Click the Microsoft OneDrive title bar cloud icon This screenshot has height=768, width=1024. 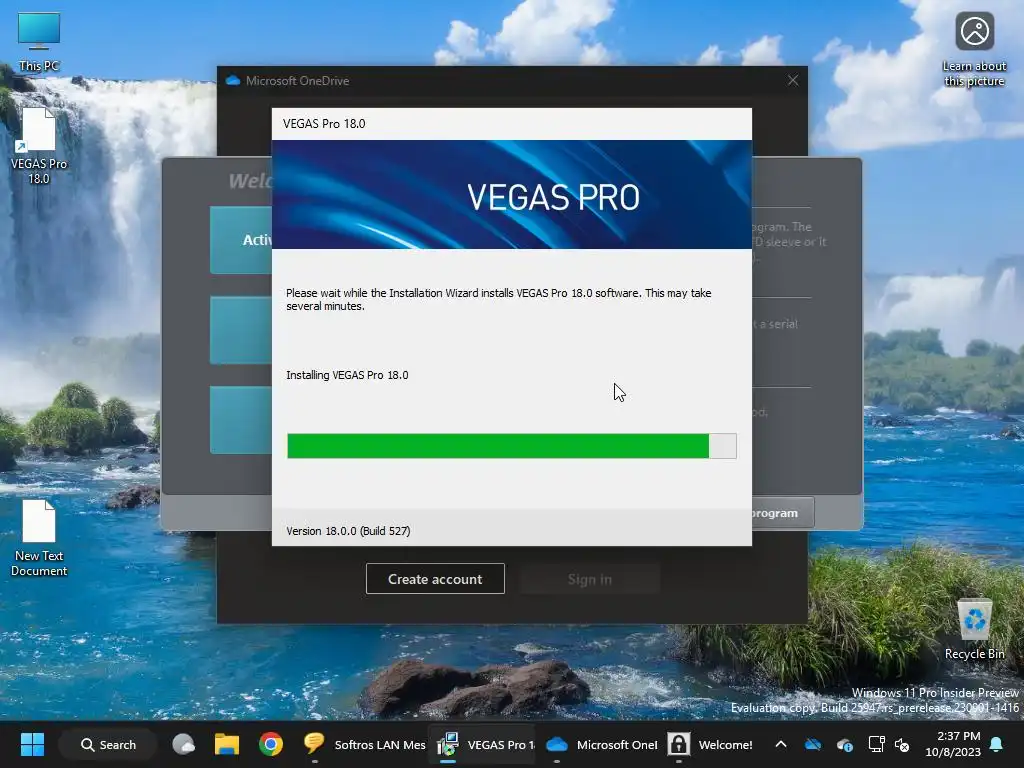[x=232, y=80]
